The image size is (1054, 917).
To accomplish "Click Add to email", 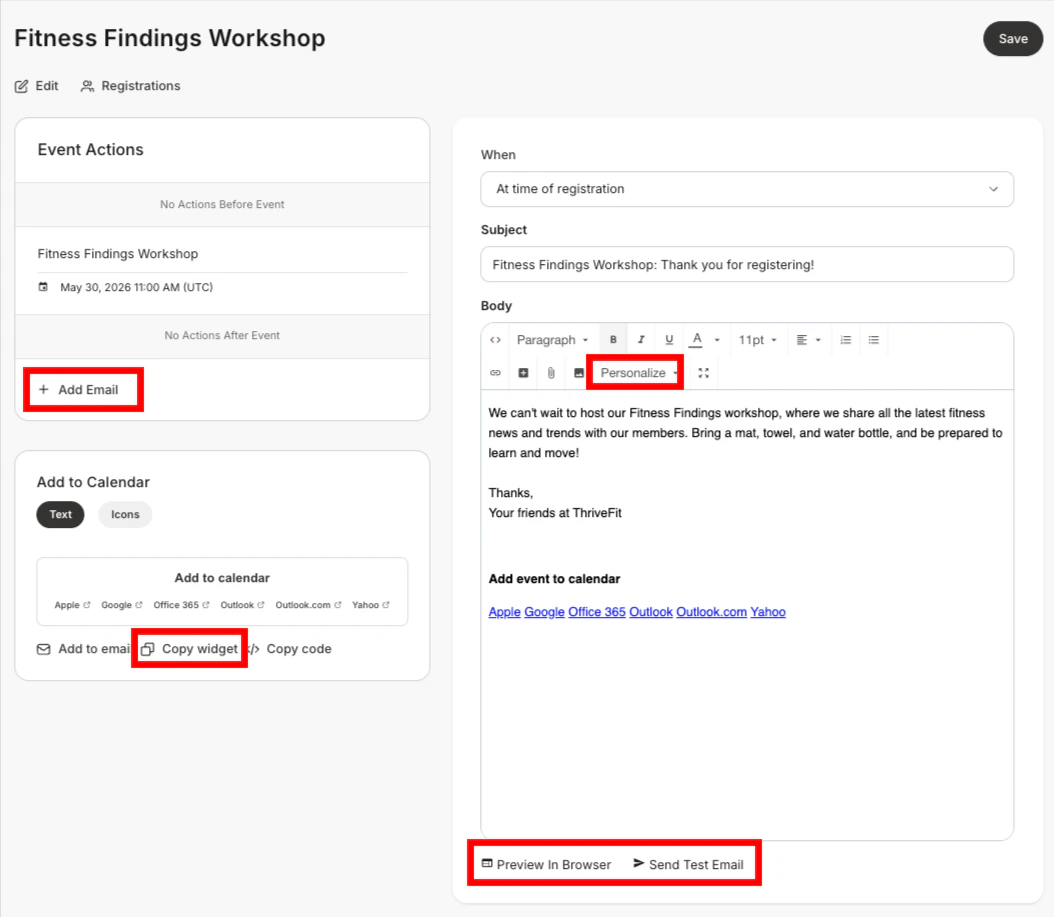I will 83,649.
